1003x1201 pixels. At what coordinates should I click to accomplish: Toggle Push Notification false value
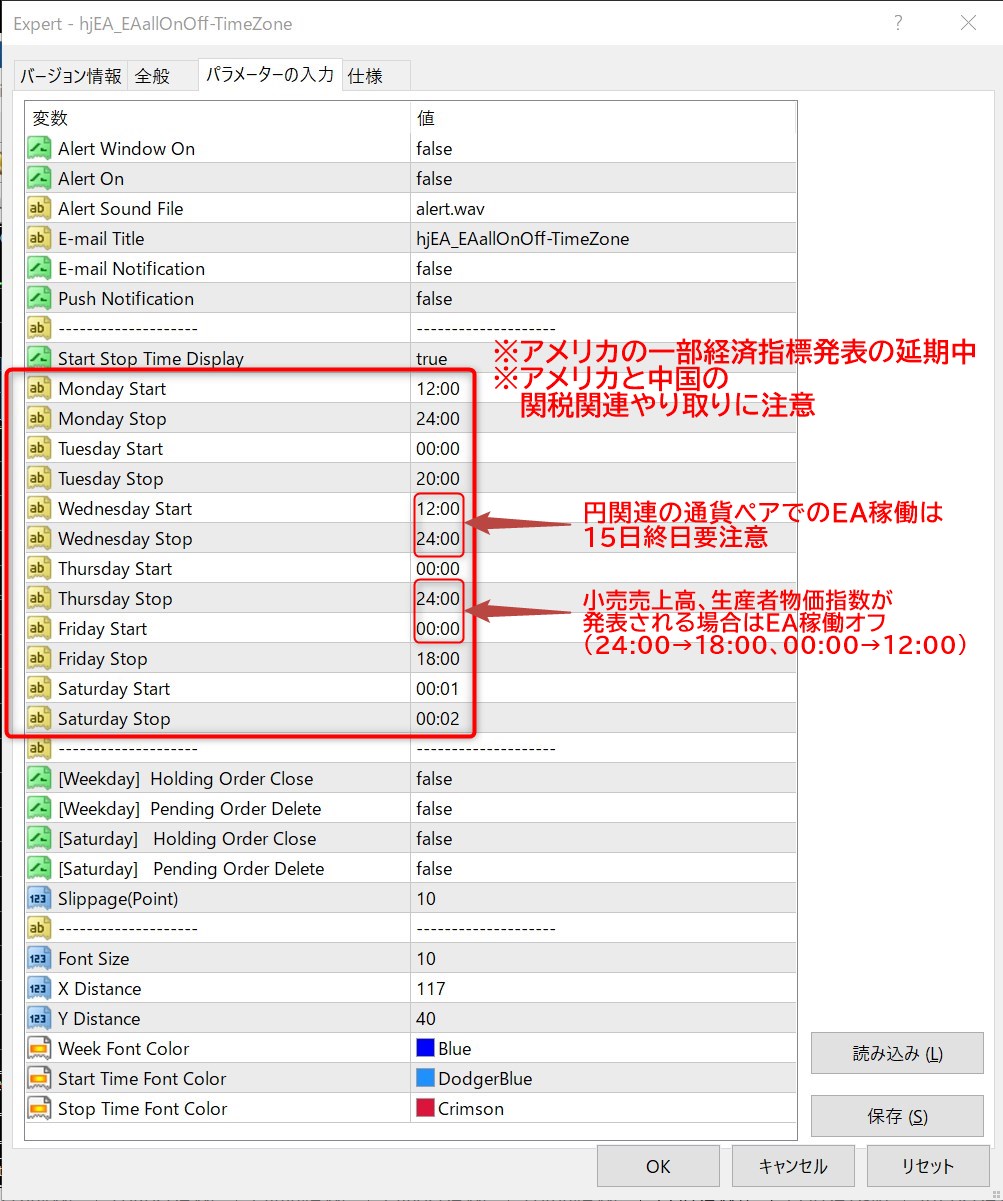tap(434, 299)
